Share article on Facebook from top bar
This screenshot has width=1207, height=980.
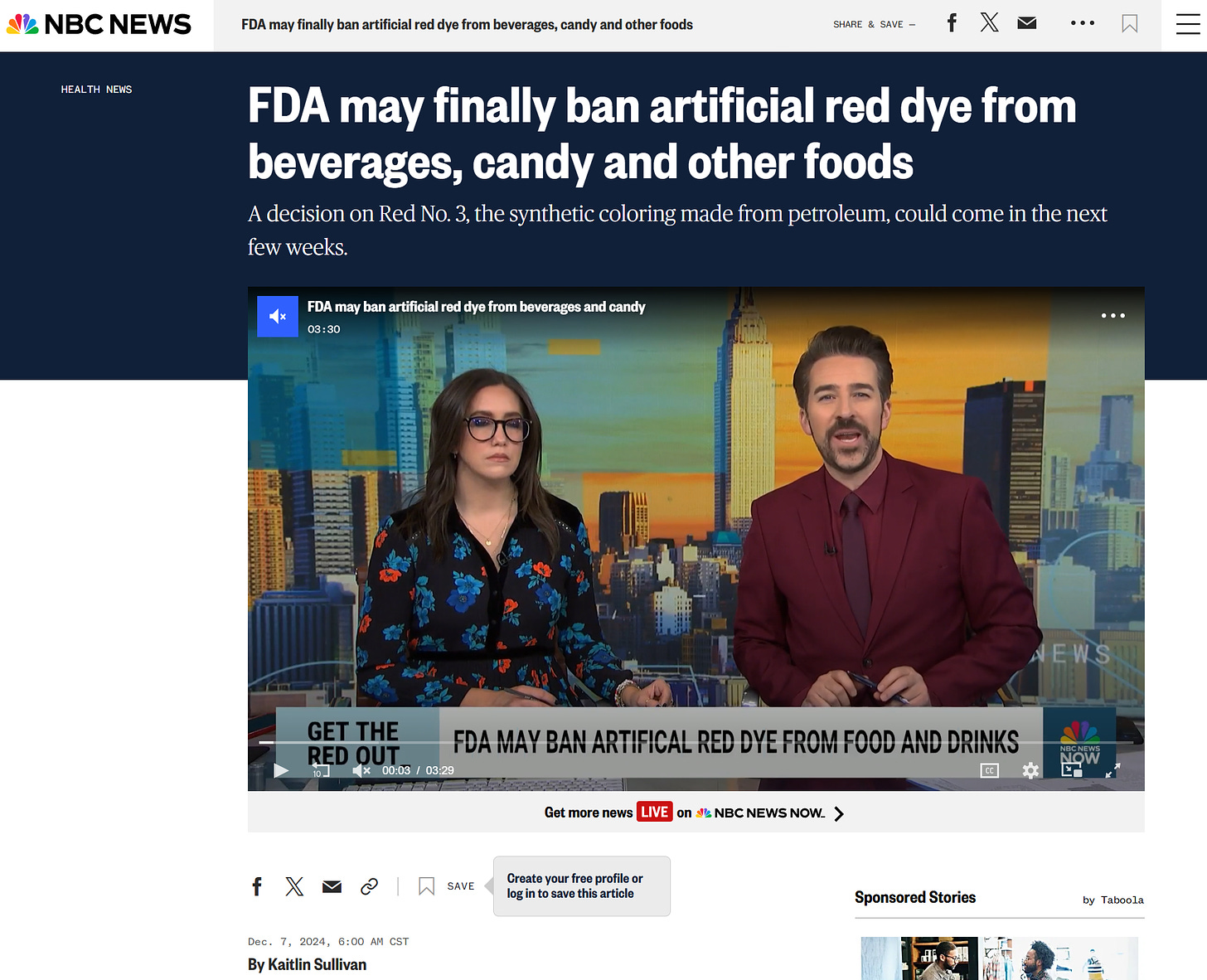point(952,23)
